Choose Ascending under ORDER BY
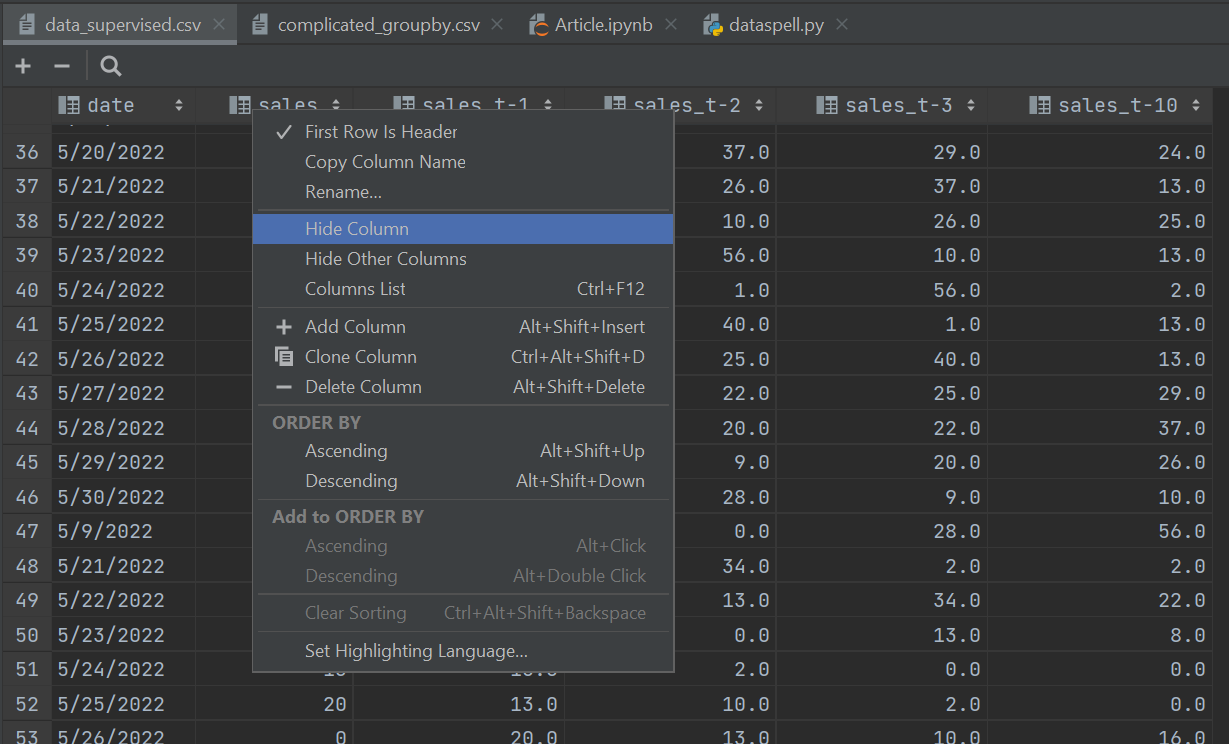1229x744 pixels. click(x=346, y=451)
